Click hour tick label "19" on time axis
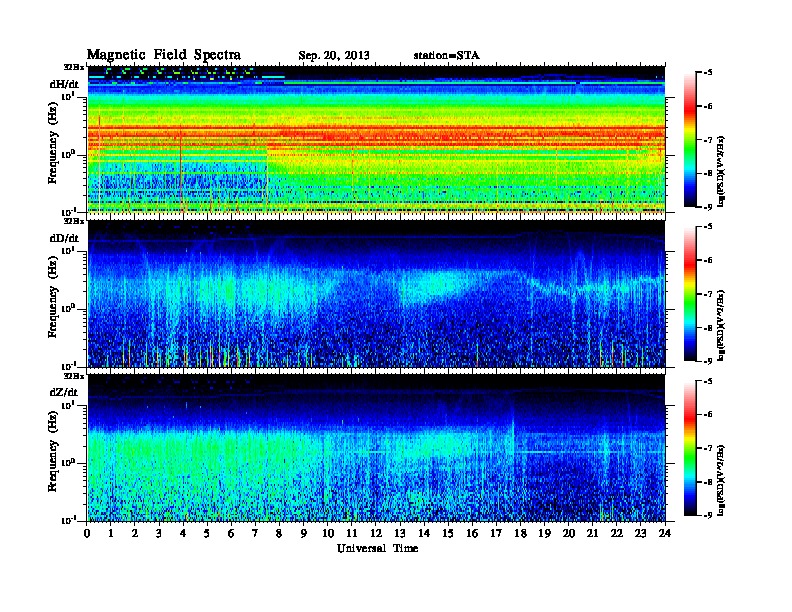Viewport: 792px width, 612px height. pyautogui.click(x=544, y=533)
